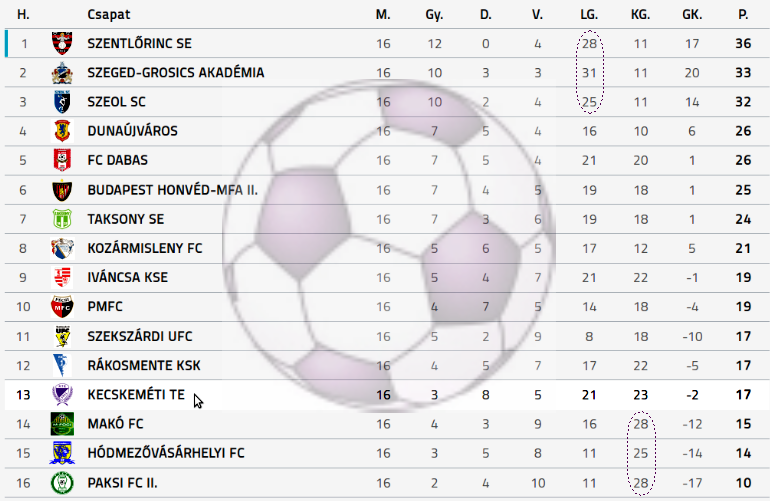Sort by the LG. goals column header
Image resolution: width=770 pixels, height=501 pixels.
tap(589, 14)
